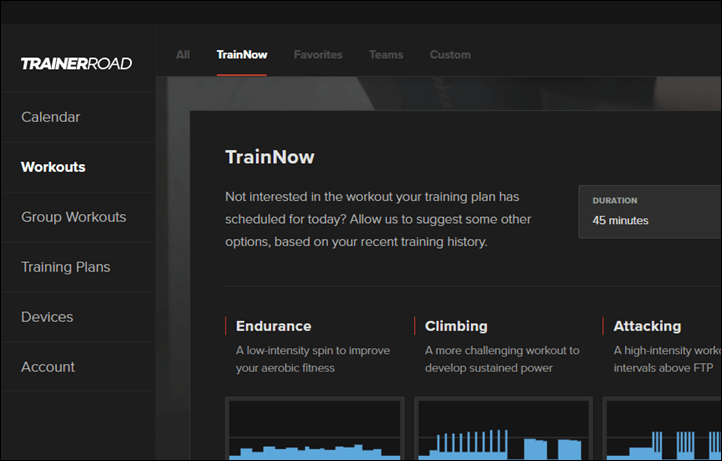The height and width of the screenshot is (461, 722).
Task: Select the TrainNow tab
Action: point(242,54)
